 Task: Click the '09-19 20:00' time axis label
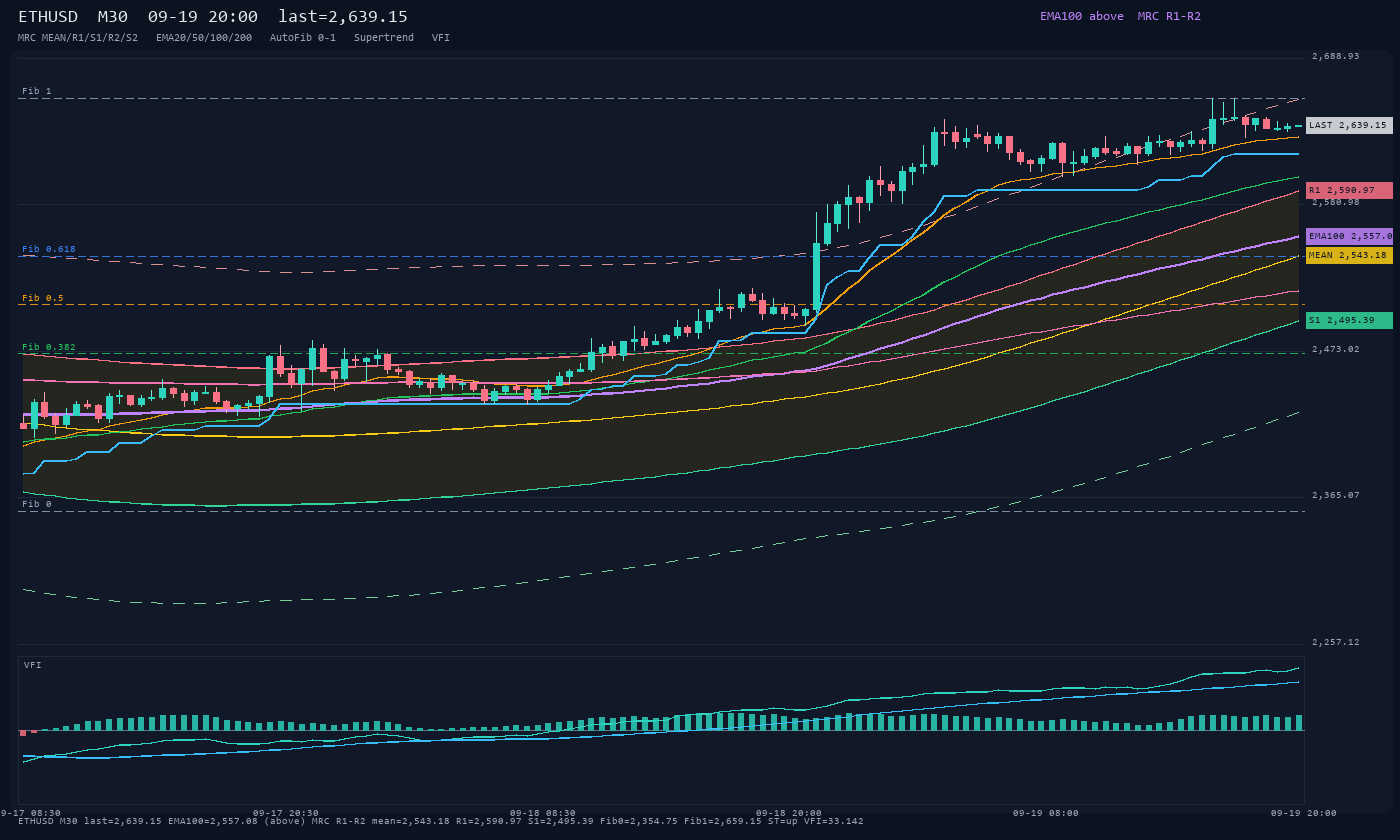1304,813
